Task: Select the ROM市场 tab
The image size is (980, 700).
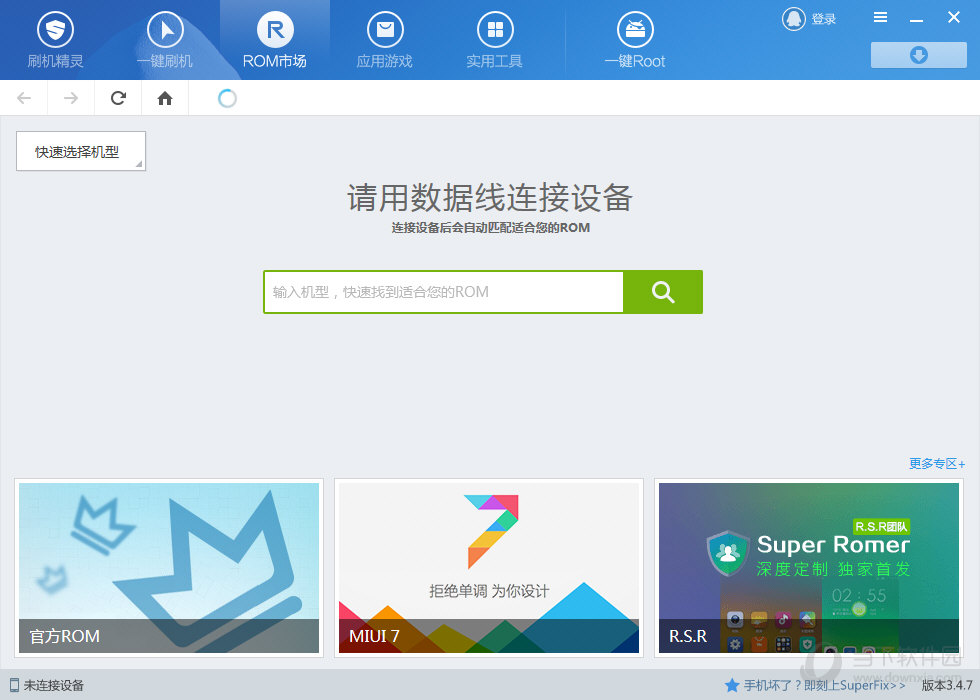Action: point(275,40)
